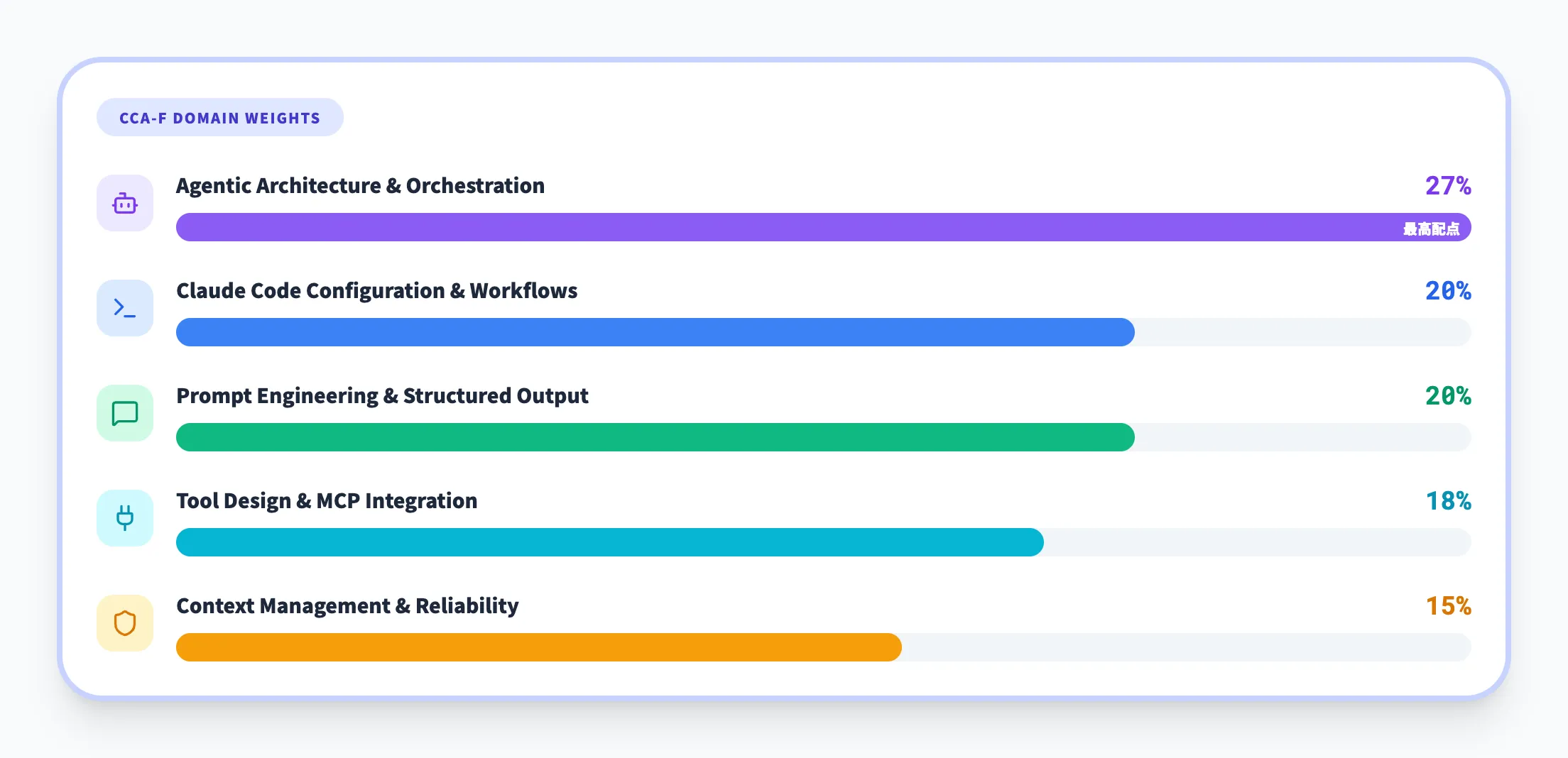Click the shield icon for Context Management
1568x758 pixels.
point(125,623)
